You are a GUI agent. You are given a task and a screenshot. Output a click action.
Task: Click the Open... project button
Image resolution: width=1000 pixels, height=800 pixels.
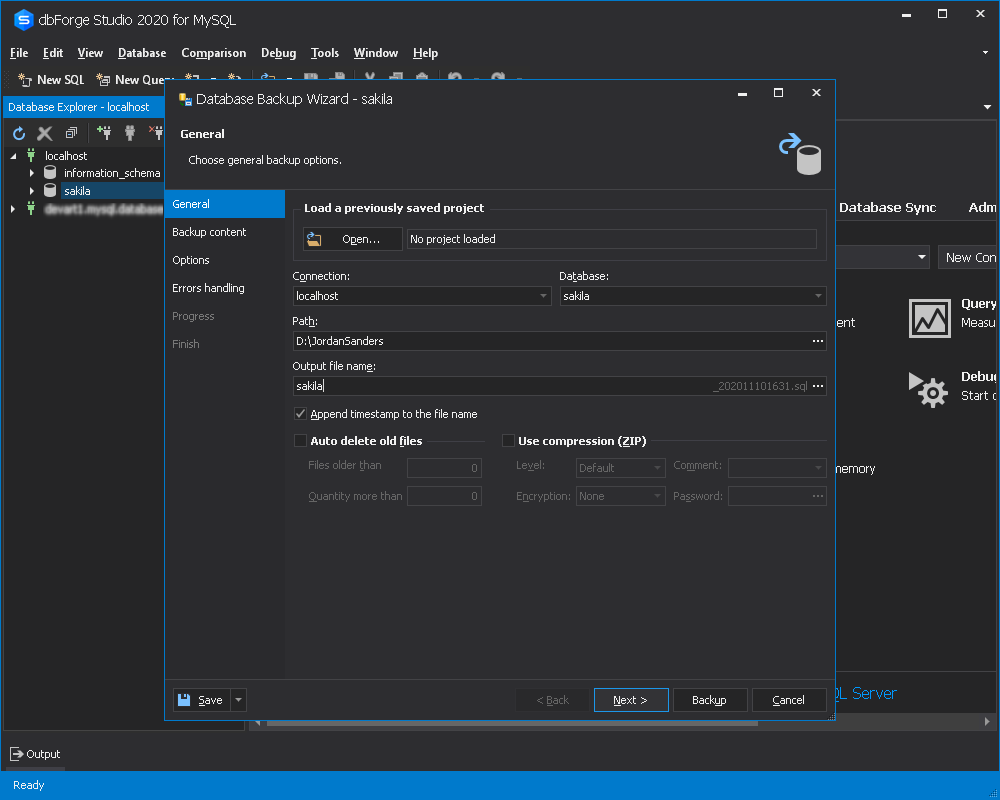click(x=353, y=239)
